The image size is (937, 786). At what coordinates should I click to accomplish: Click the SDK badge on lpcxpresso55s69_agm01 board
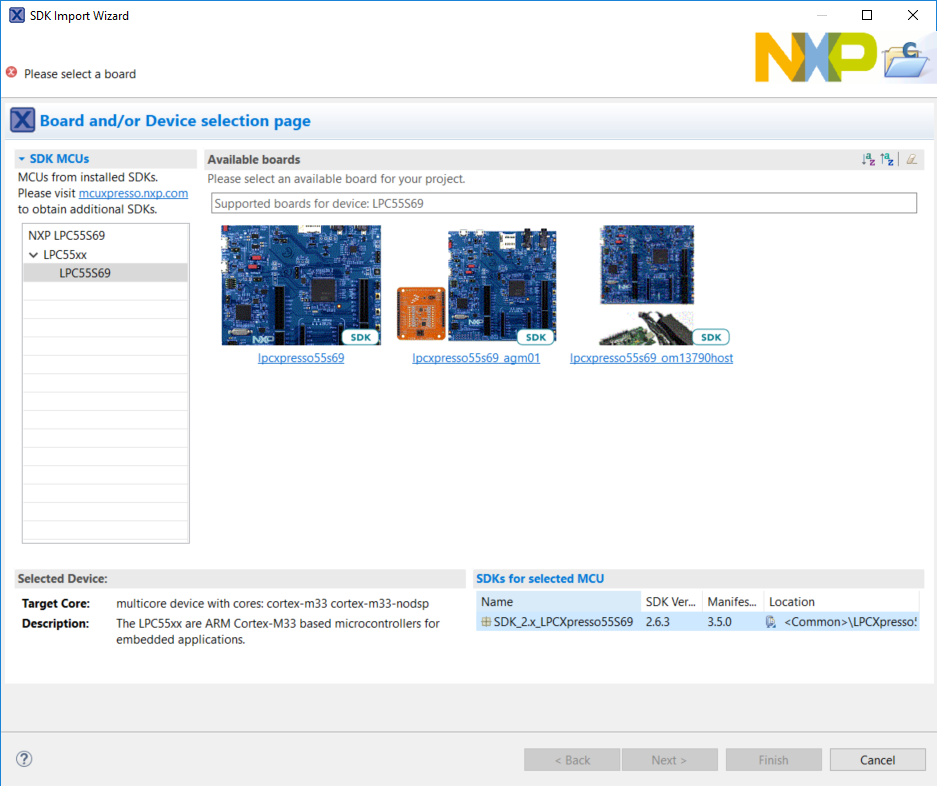(536, 337)
